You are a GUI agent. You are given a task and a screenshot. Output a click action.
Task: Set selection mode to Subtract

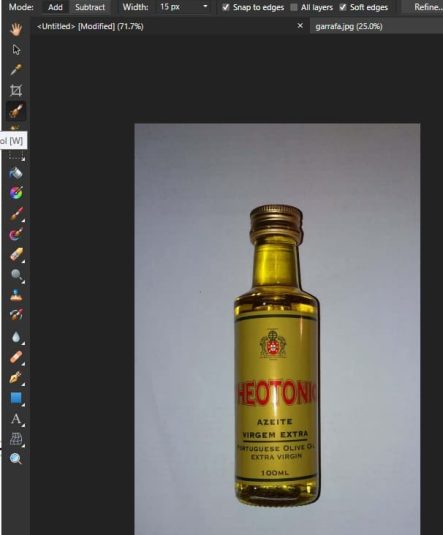click(x=90, y=7)
